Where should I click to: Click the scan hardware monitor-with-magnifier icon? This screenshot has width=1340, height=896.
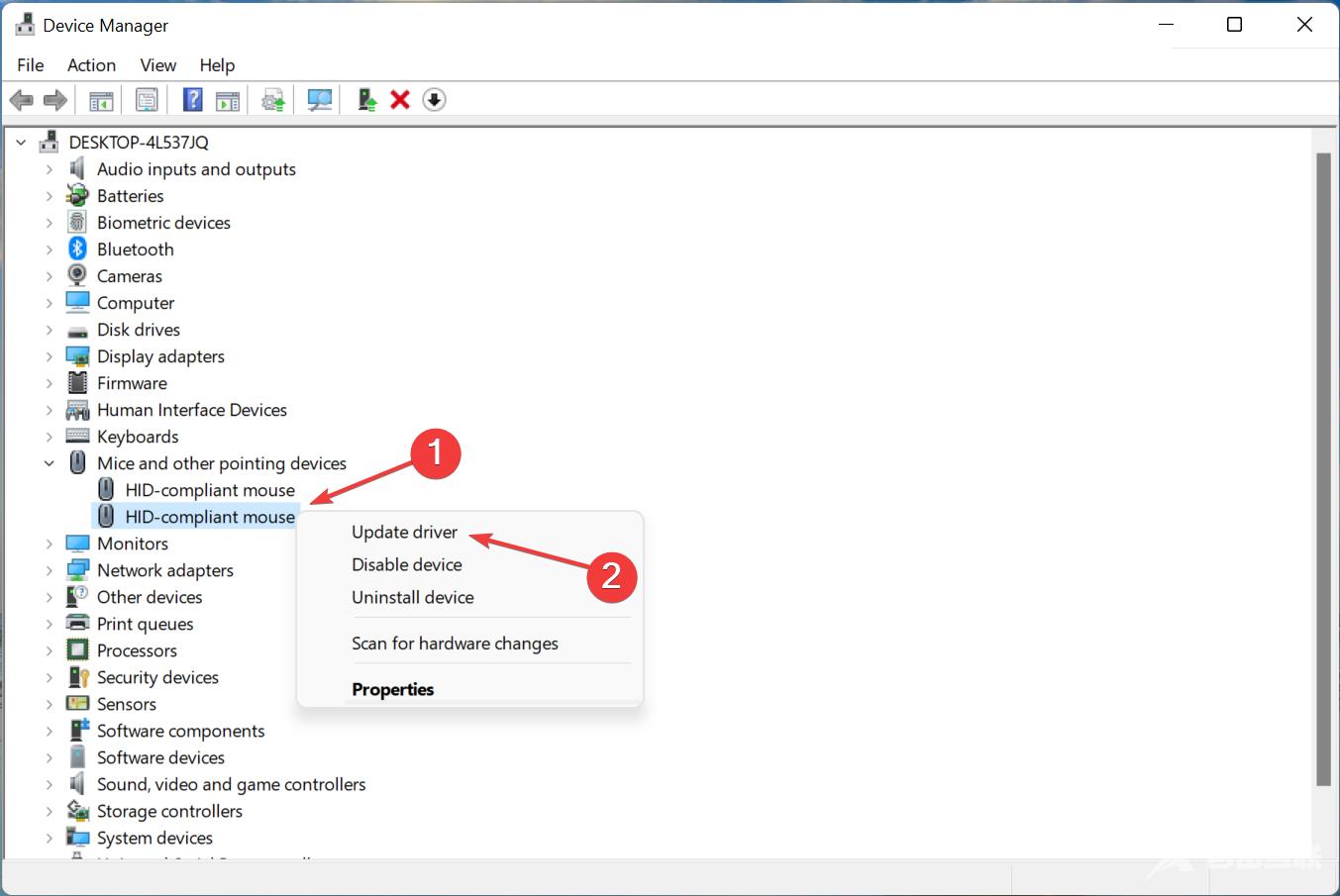coord(319,100)
